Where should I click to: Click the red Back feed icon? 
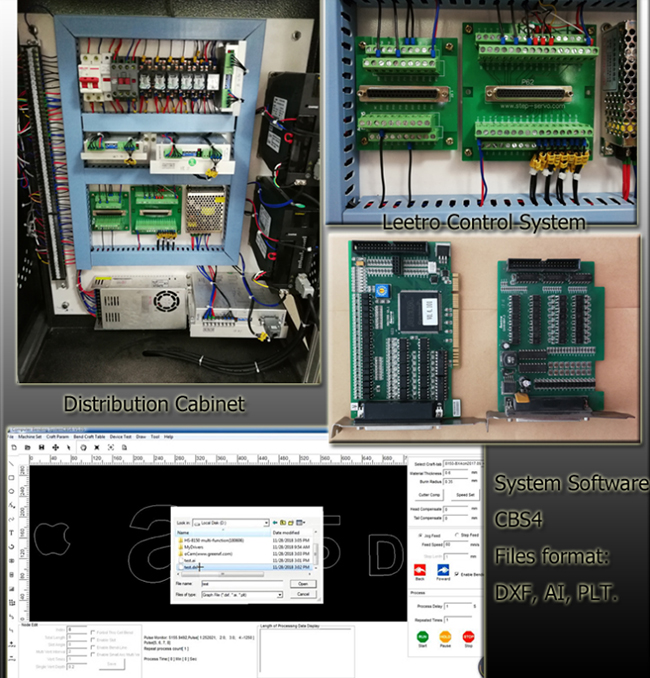[x=420, y=570]
